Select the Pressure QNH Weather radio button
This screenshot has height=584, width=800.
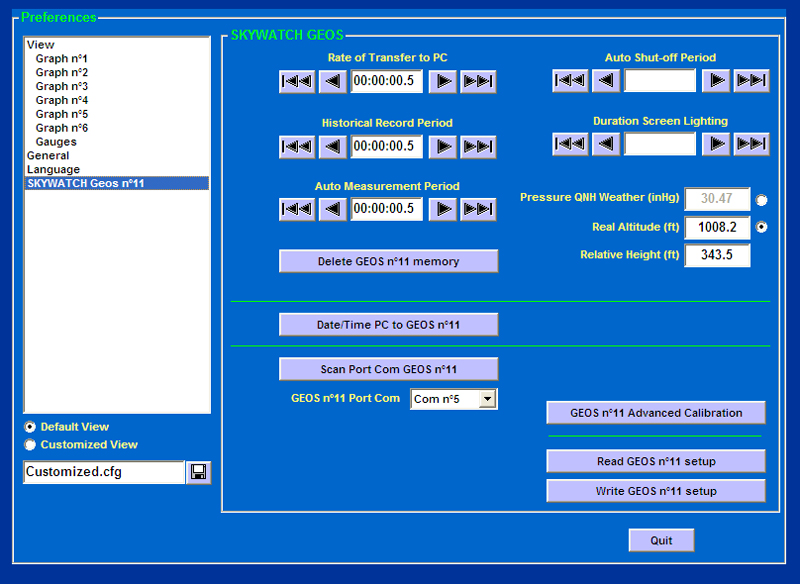(761, 200)
